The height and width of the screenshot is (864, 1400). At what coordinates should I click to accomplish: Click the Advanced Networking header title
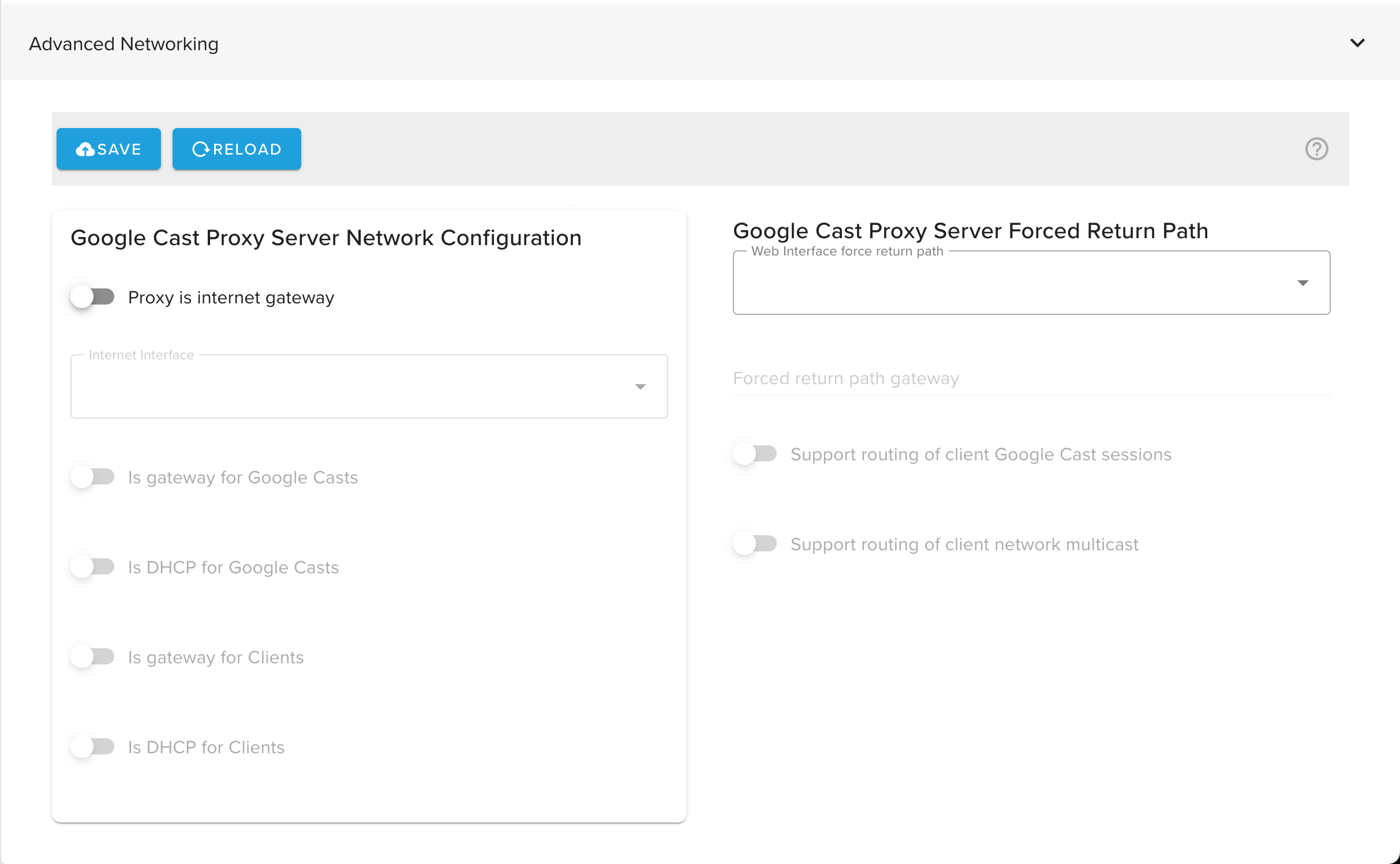[123, 44]
